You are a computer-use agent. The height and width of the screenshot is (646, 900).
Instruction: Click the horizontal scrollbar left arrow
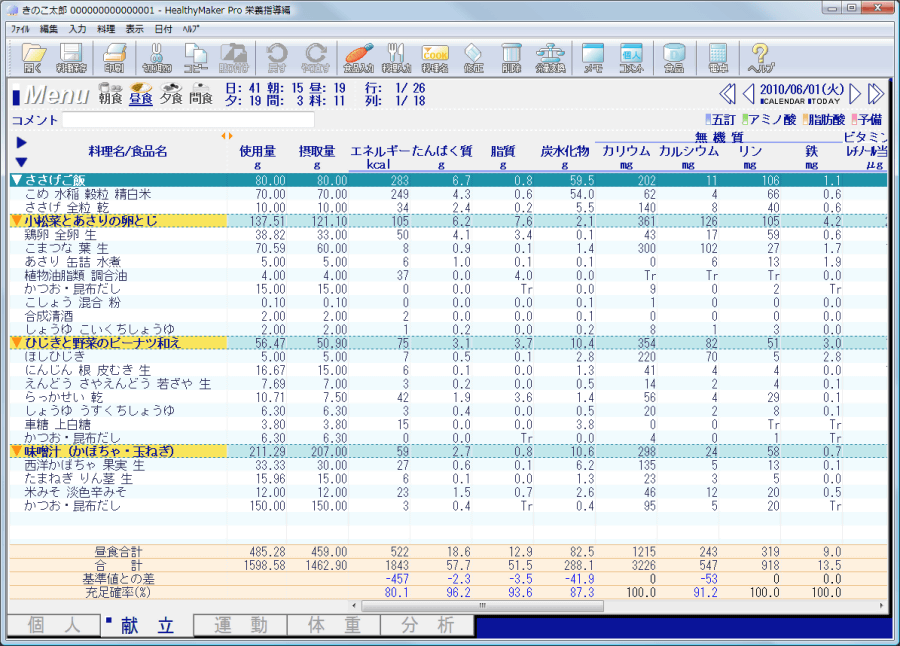[x=354, y=606]
